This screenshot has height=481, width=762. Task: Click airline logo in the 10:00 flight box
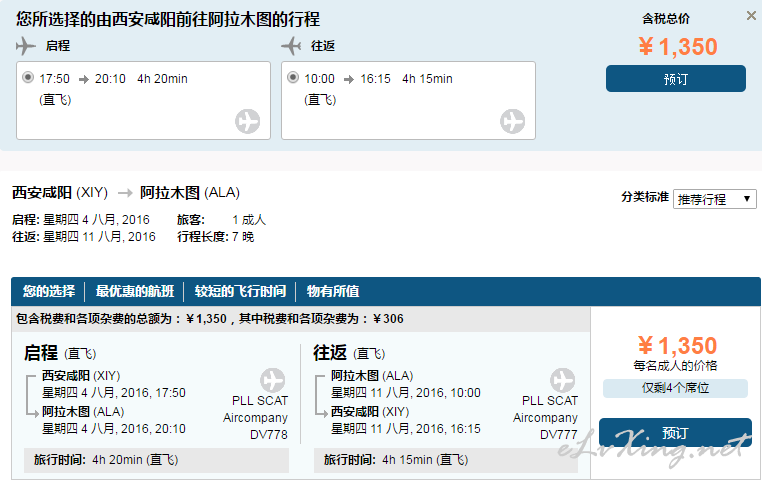point(513,121)
